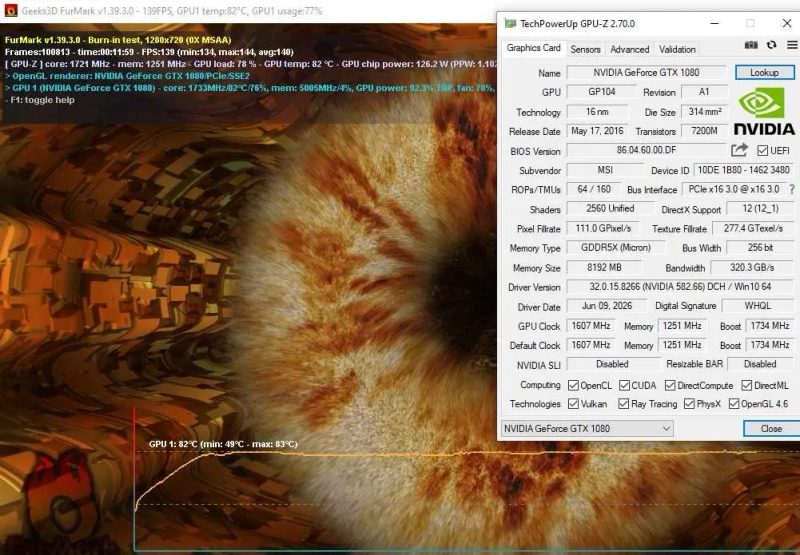Click the BIOS Version field 86.04.60.00.DF
800x555 pixels.
point(646,150)
